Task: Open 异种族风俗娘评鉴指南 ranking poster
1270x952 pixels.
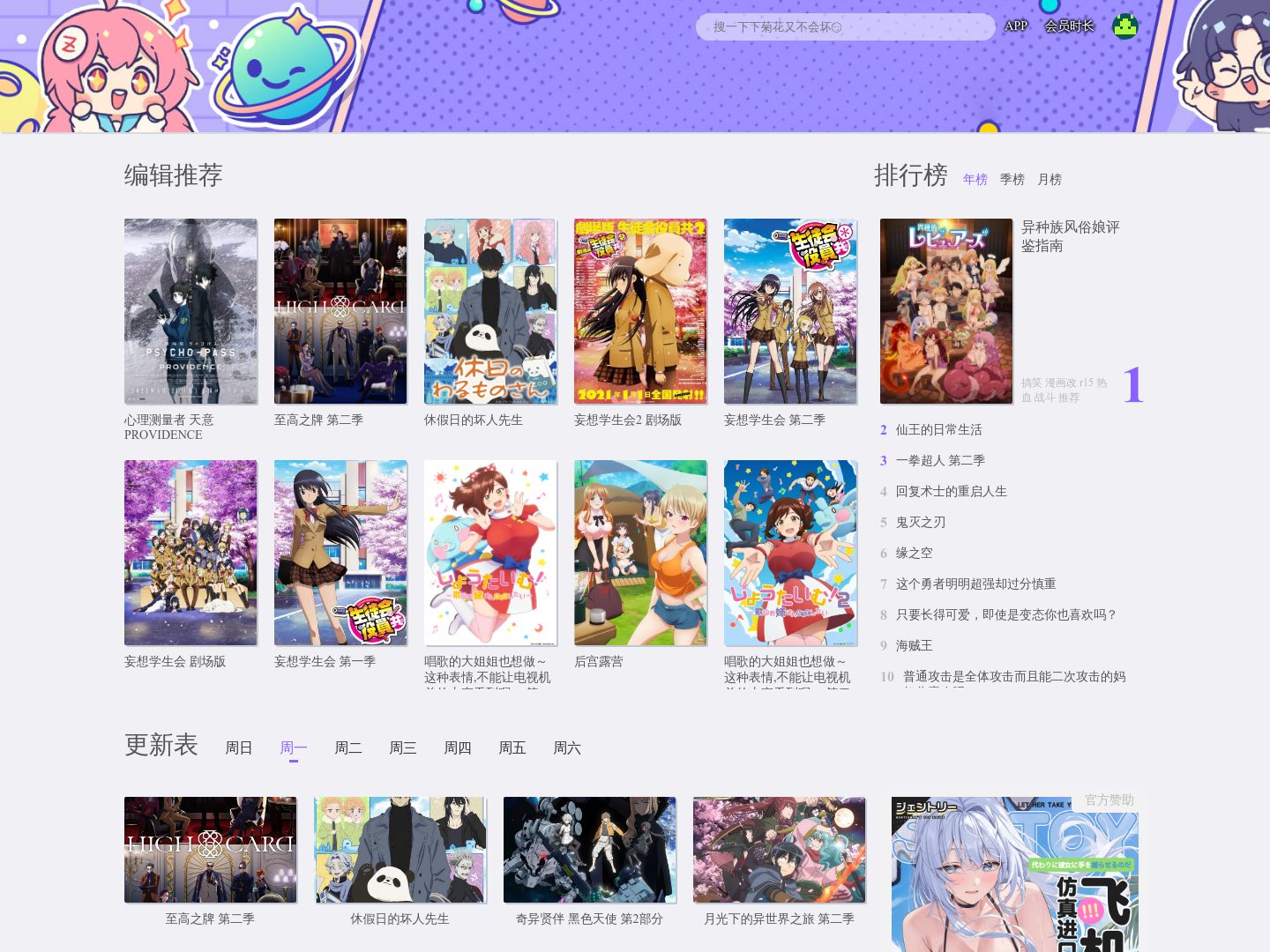Action: [946, 311]
